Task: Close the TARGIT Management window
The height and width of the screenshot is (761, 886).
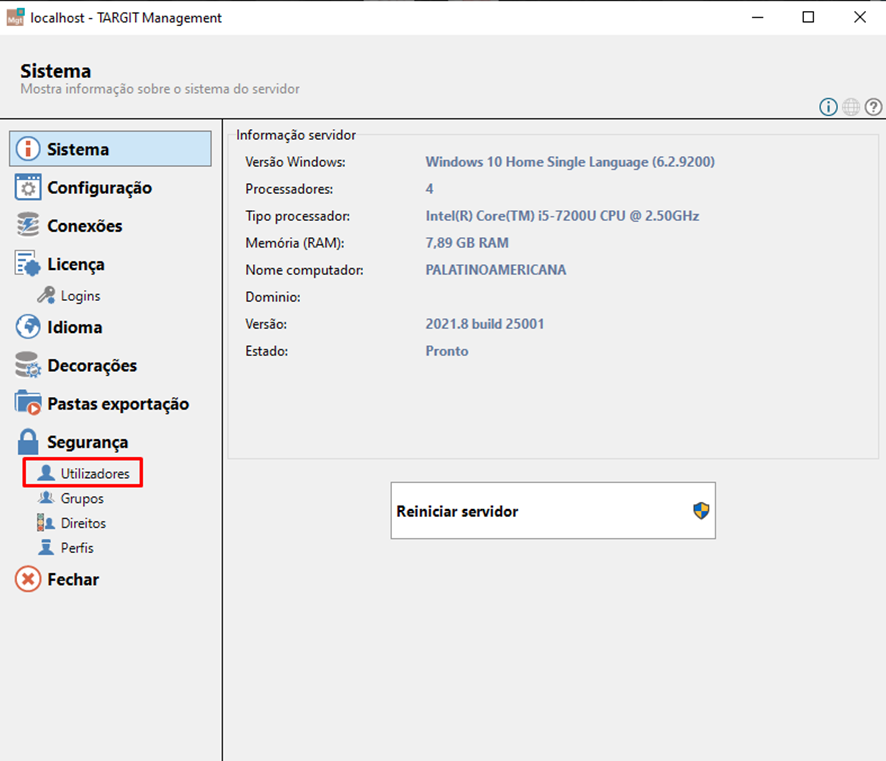Action: point(860,18)
